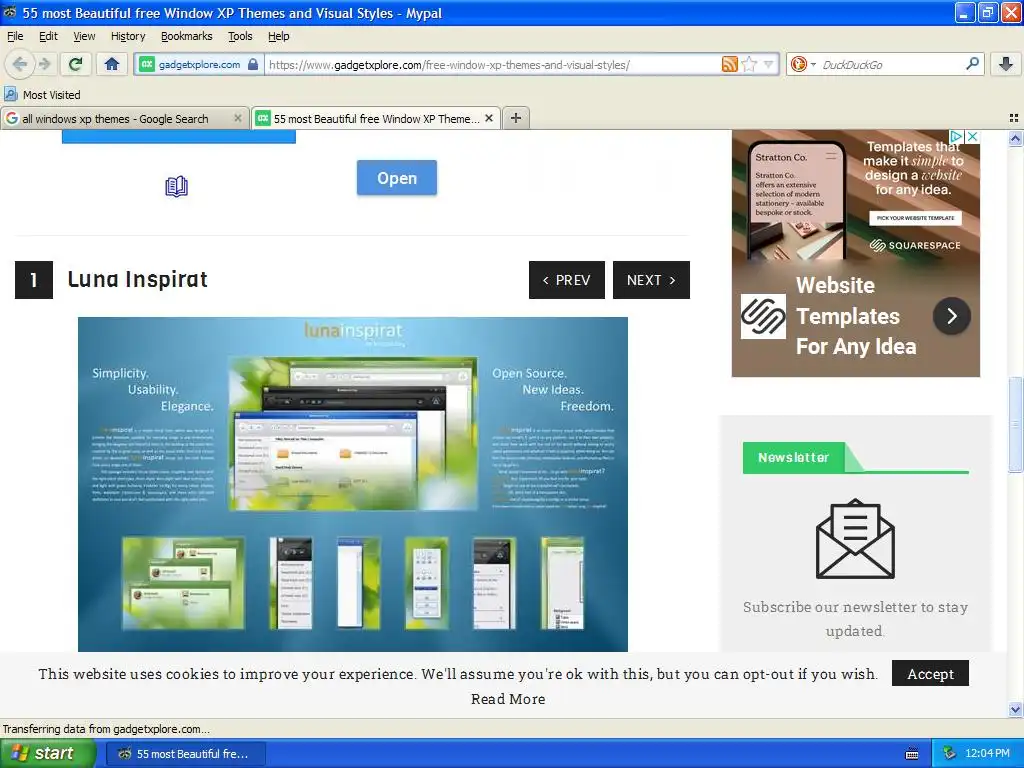This screenshot has width=1024, height=768.
Task: Open the File menu
Action: tap(15, 36)
